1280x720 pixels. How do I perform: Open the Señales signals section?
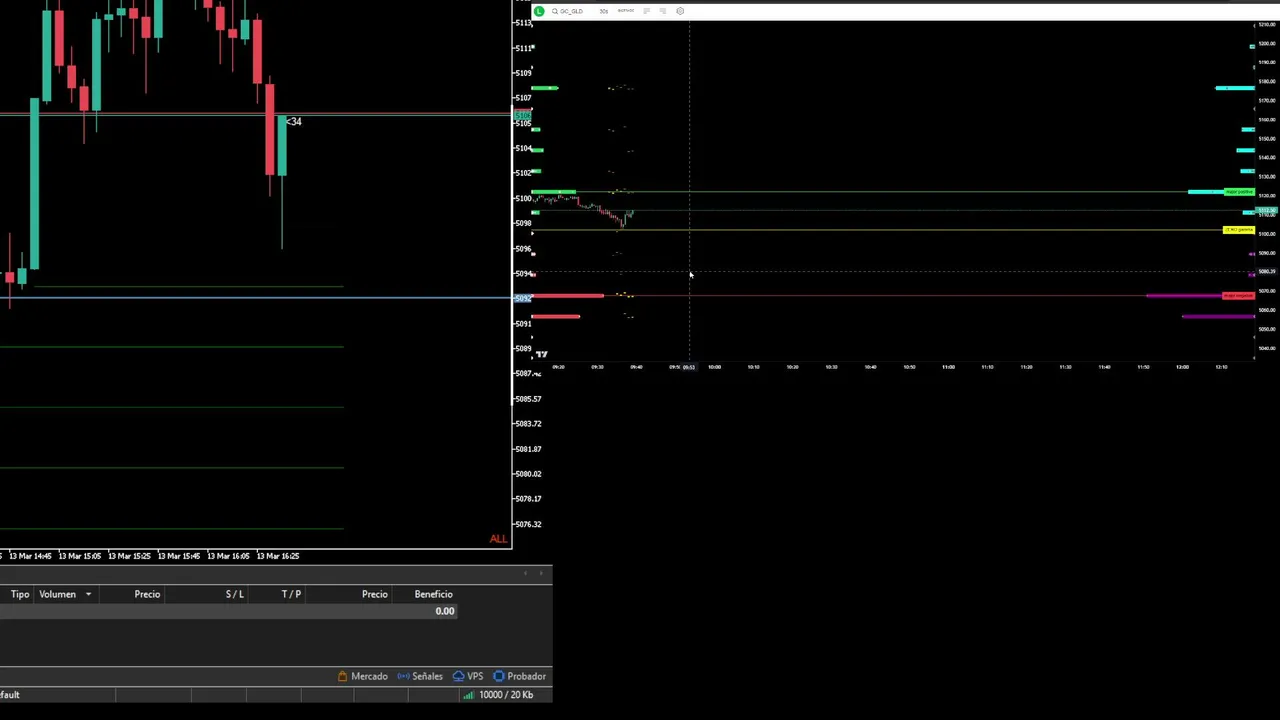pyautogui.click(x=420, y=677)
